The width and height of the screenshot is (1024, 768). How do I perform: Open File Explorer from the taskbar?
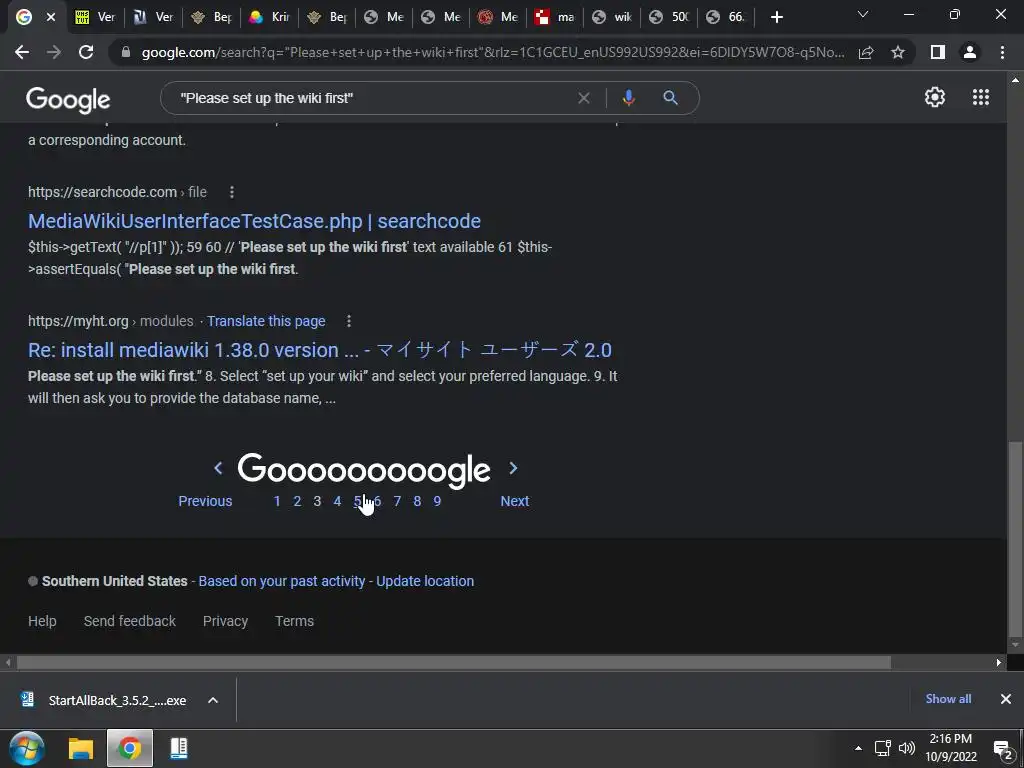(x=81, y=748)
